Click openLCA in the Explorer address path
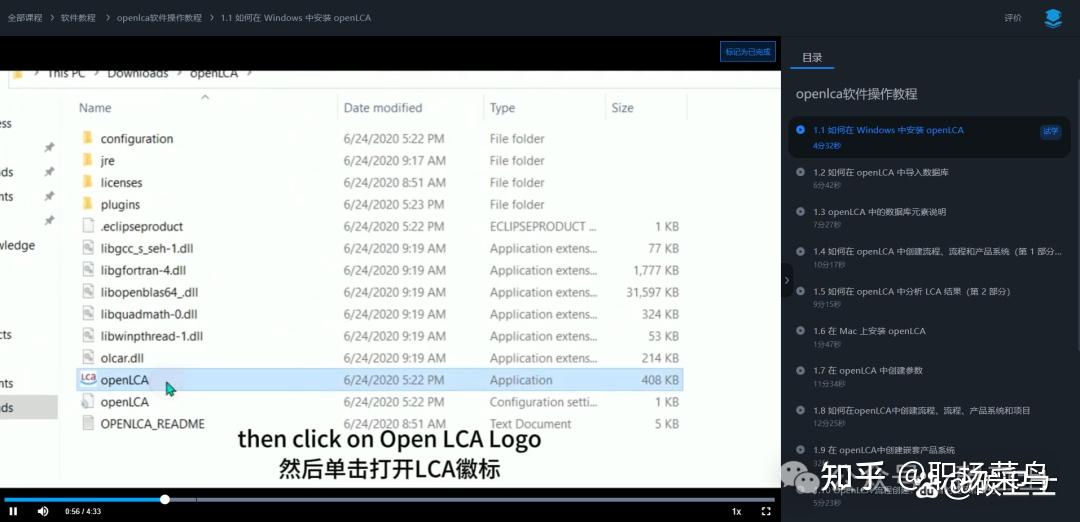This screenshot has width=1080, height=522. coord(214,73)
